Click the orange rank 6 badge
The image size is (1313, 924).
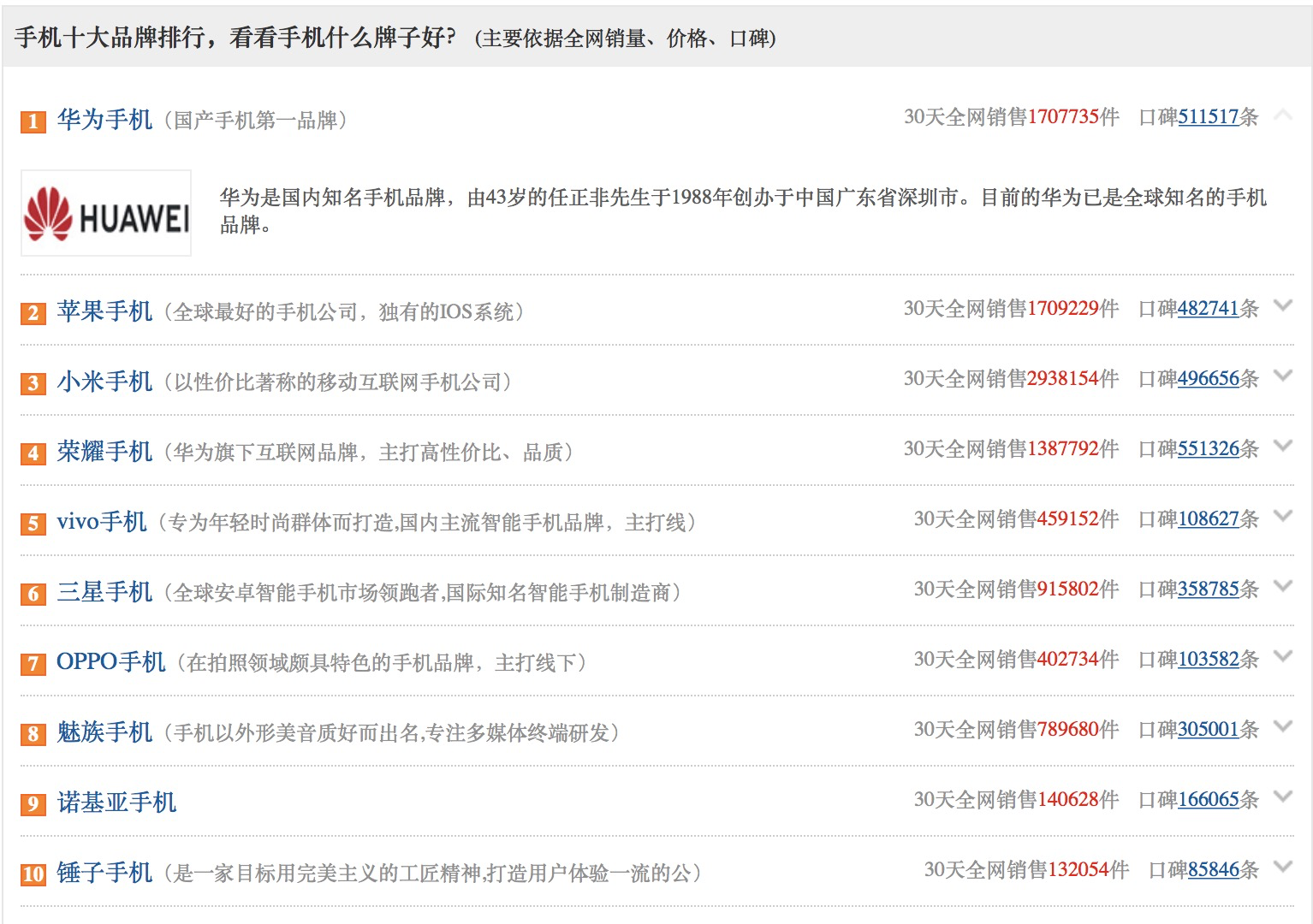point(33,594)
